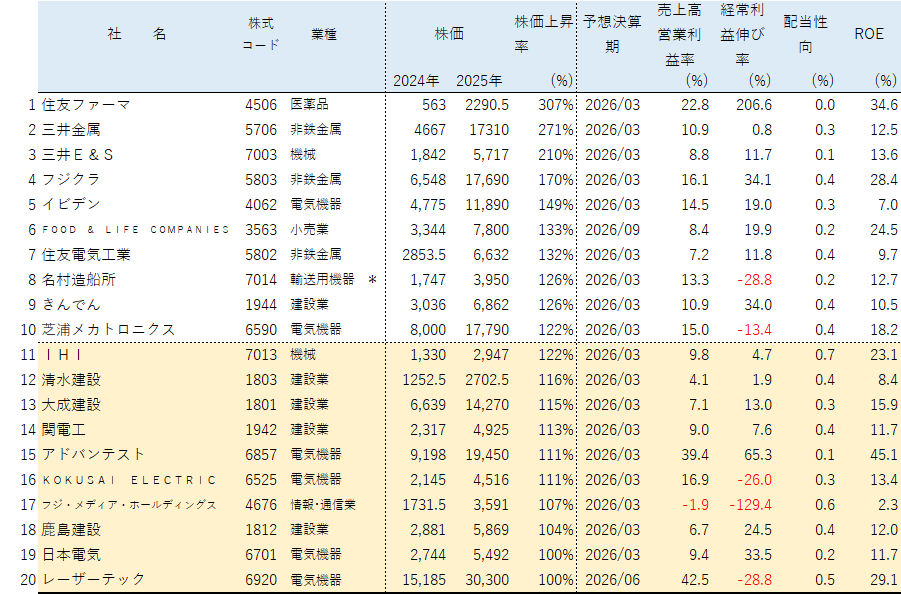
Task: Click the 株価上昇率 column header
Action: (543, 34)
